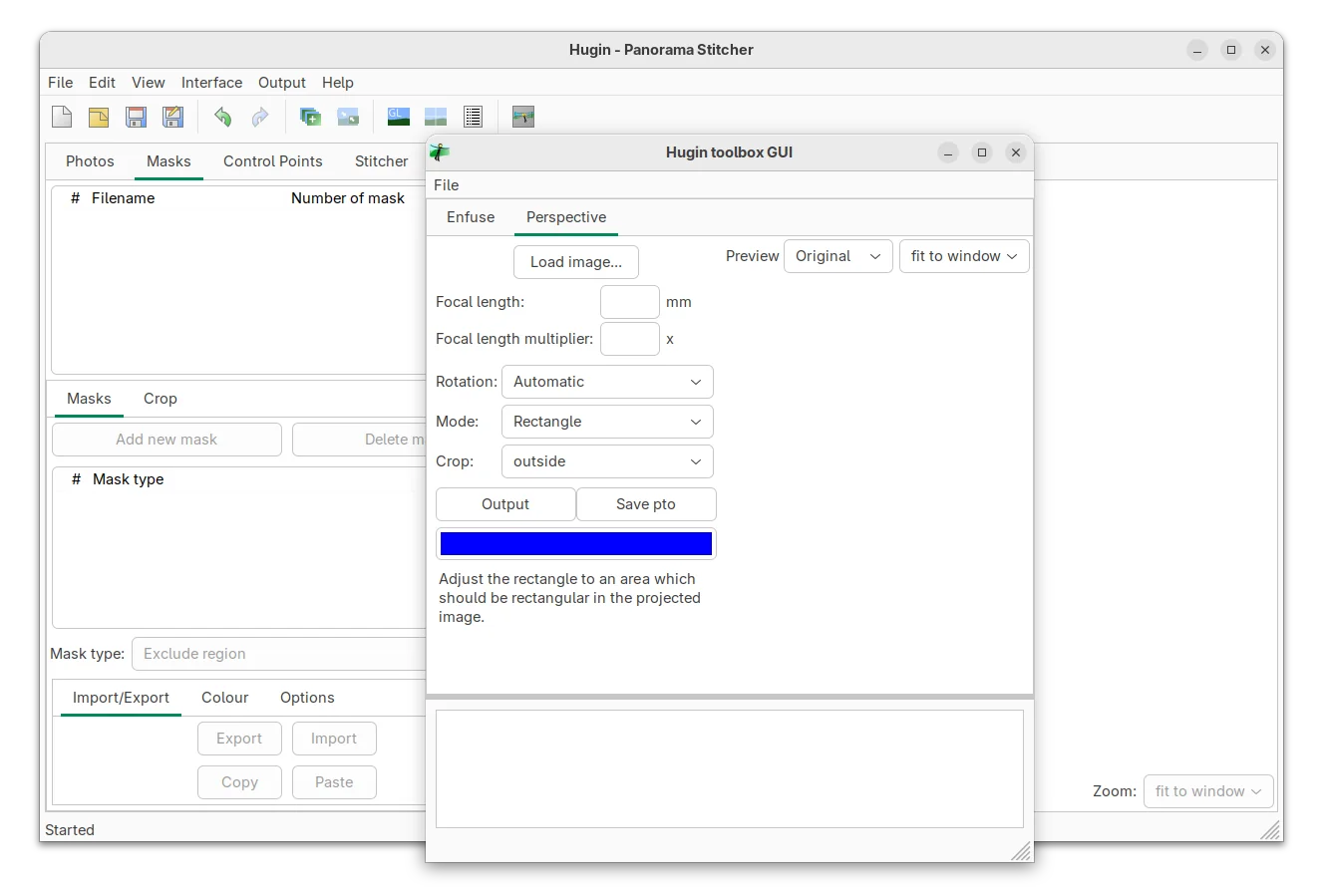1328x896 pixels.
Task: Open the GL fast preview window icon
Action: 398,117
